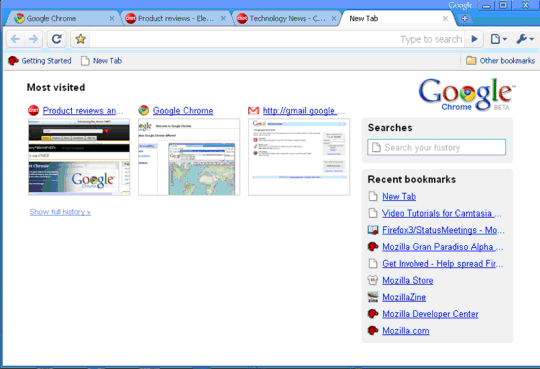
Task: Reload the current page
Action: [56, 39]
